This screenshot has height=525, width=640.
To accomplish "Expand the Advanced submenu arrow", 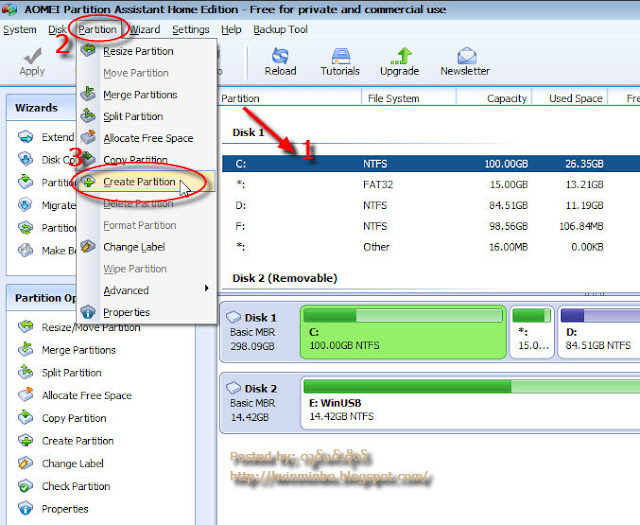I will [207, 288].
